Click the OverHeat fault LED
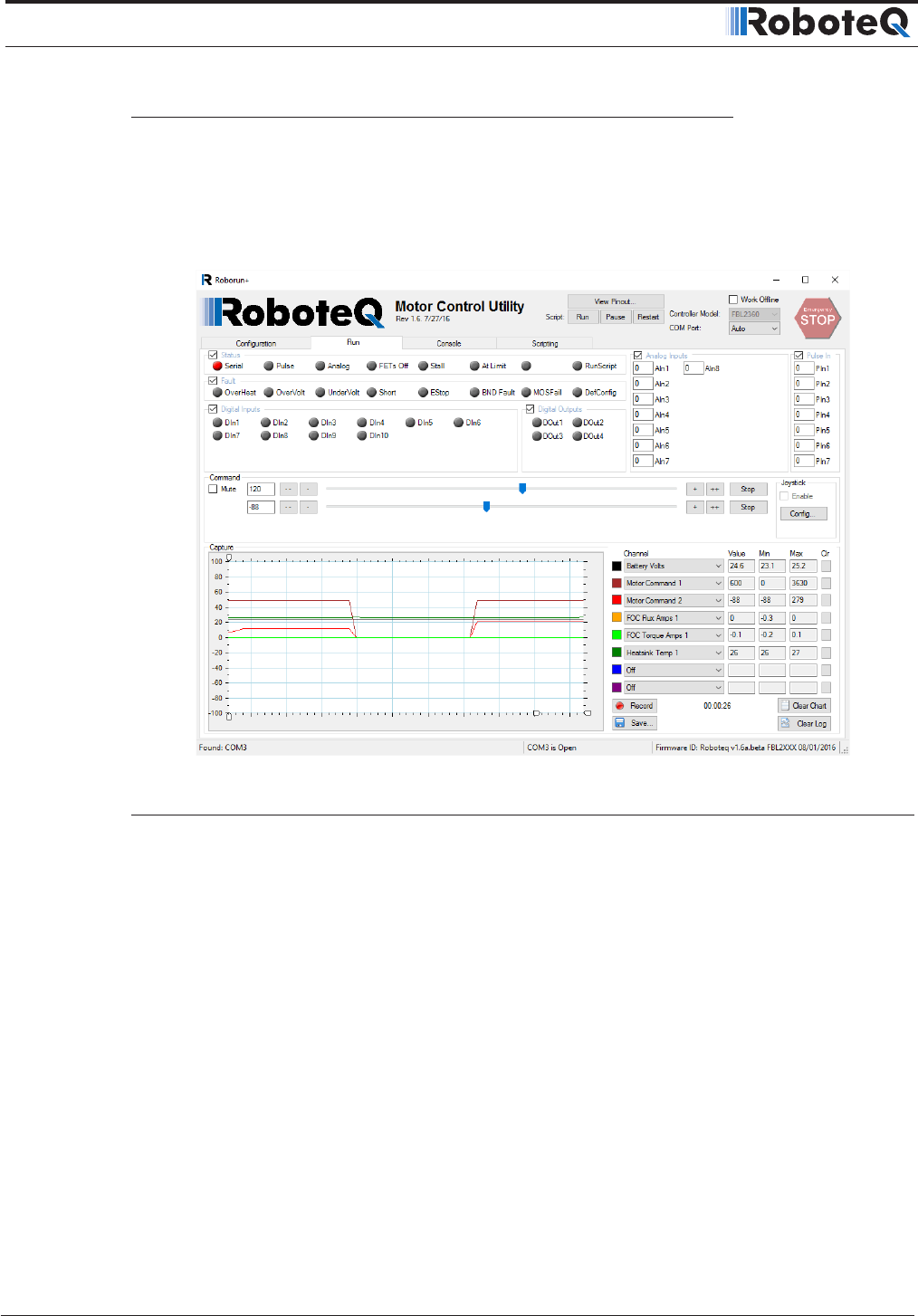918x1316 pixels. pos(217,392)
